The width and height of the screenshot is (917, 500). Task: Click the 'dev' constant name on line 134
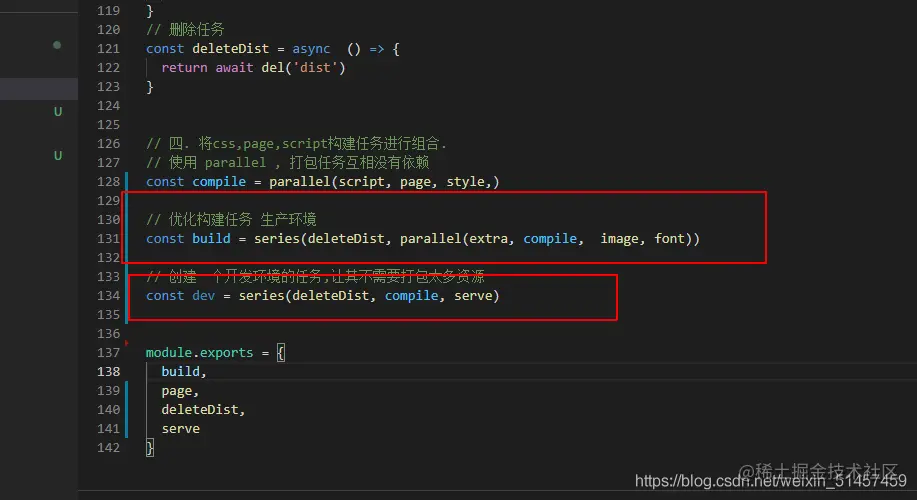(204, 295)
